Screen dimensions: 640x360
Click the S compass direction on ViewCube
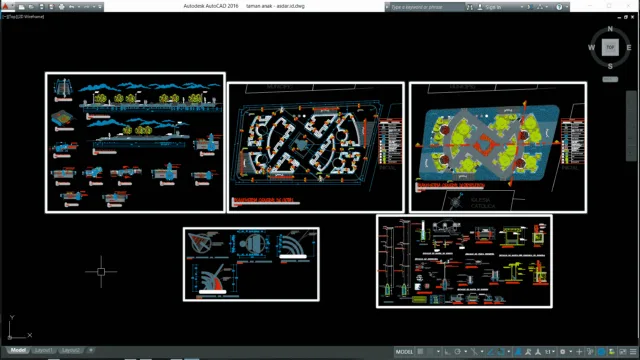(x=610, y=66)
